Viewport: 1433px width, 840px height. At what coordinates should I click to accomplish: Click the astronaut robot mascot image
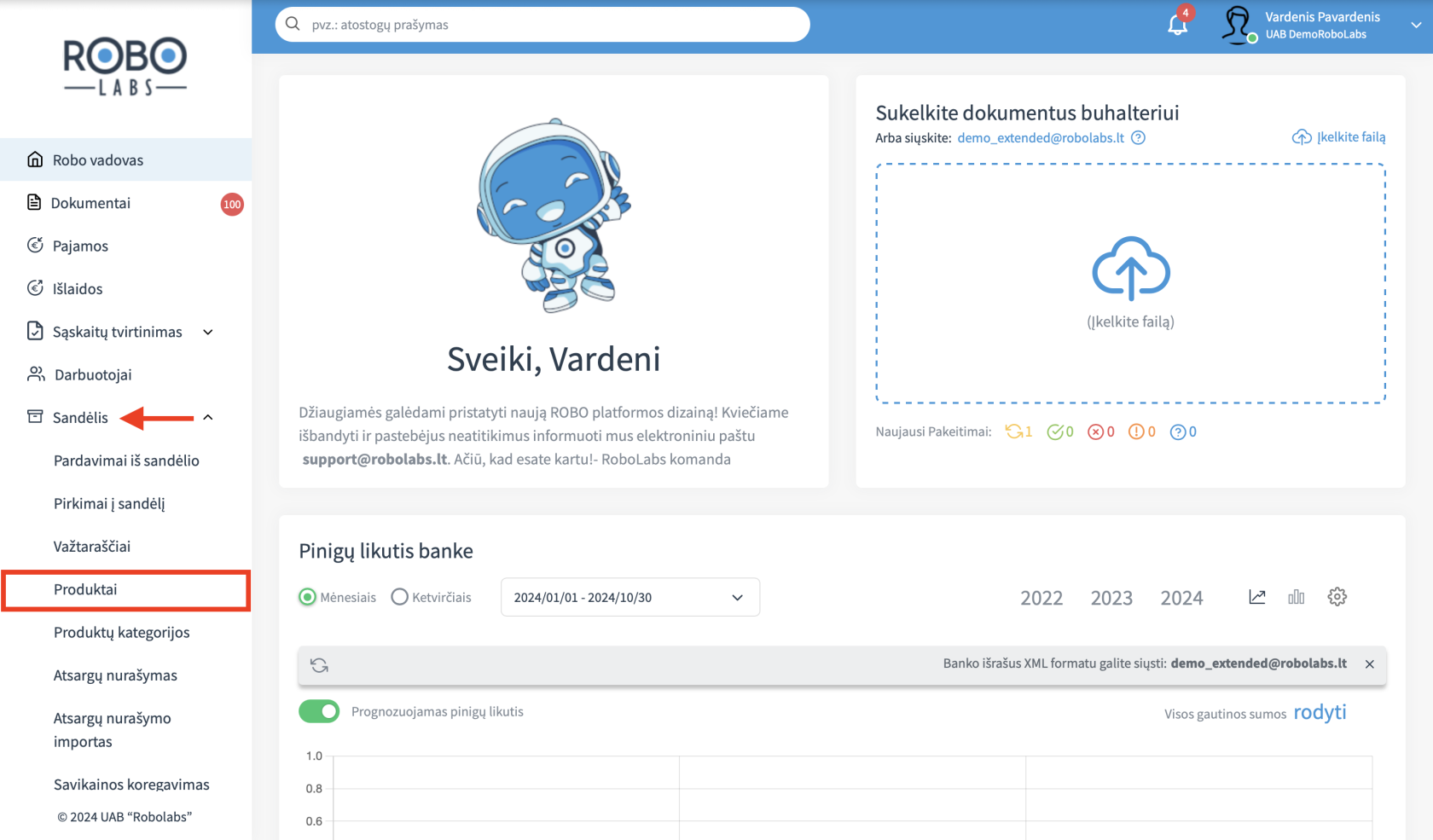pos(554,215)
